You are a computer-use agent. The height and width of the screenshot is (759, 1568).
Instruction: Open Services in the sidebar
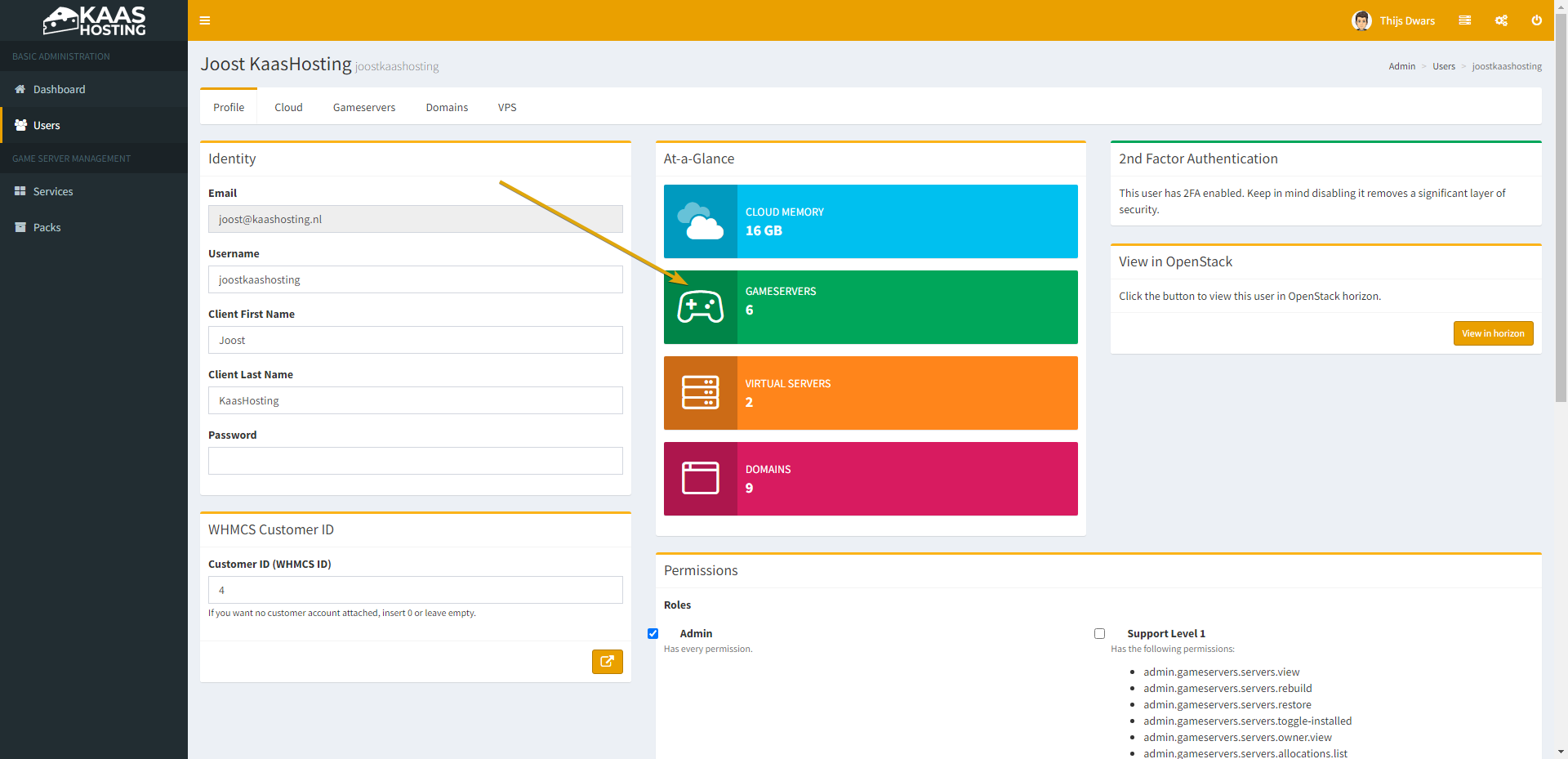pos(53,191)
